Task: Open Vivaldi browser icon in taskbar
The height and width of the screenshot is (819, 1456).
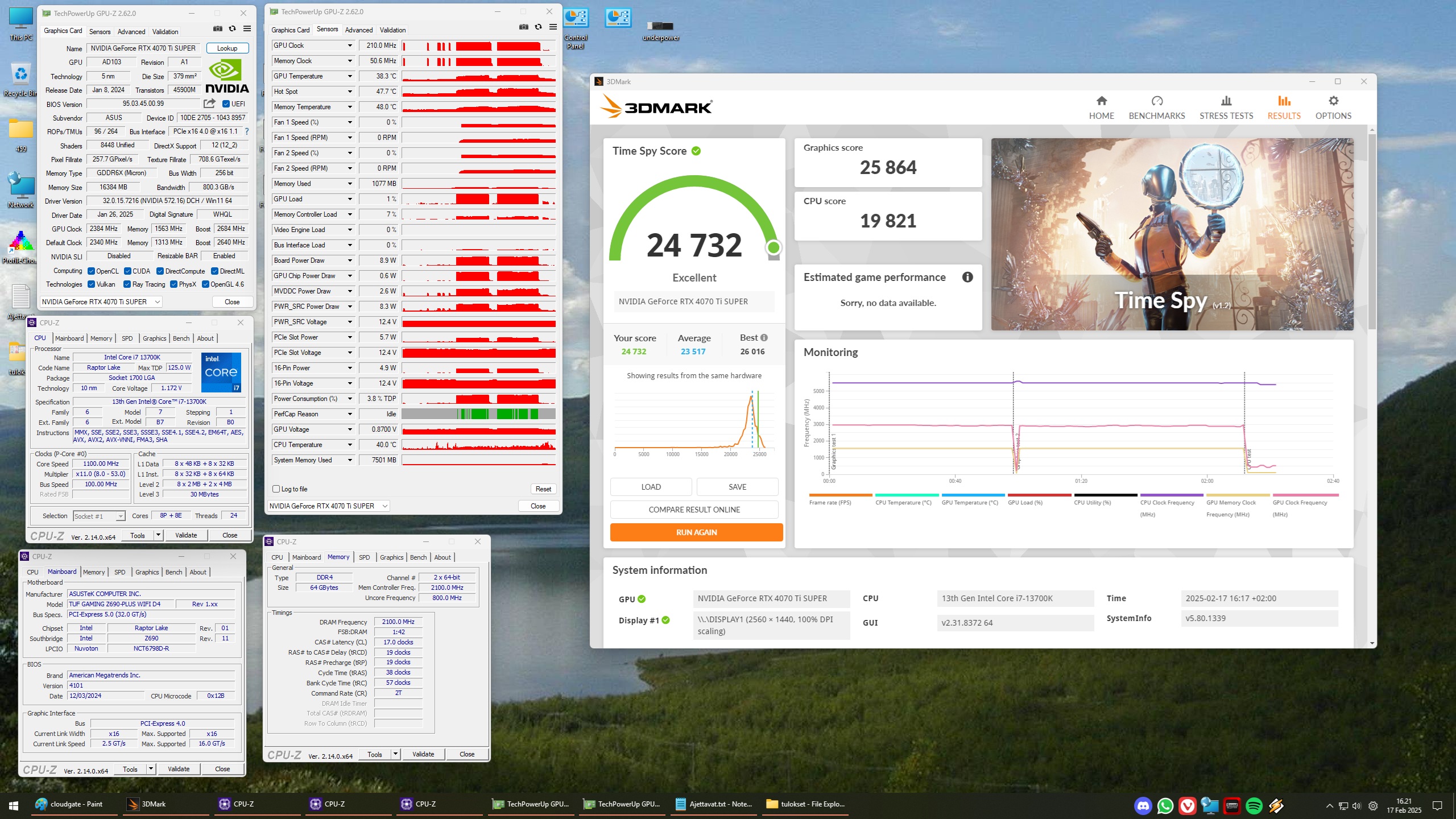Action: coord(1187,805)
